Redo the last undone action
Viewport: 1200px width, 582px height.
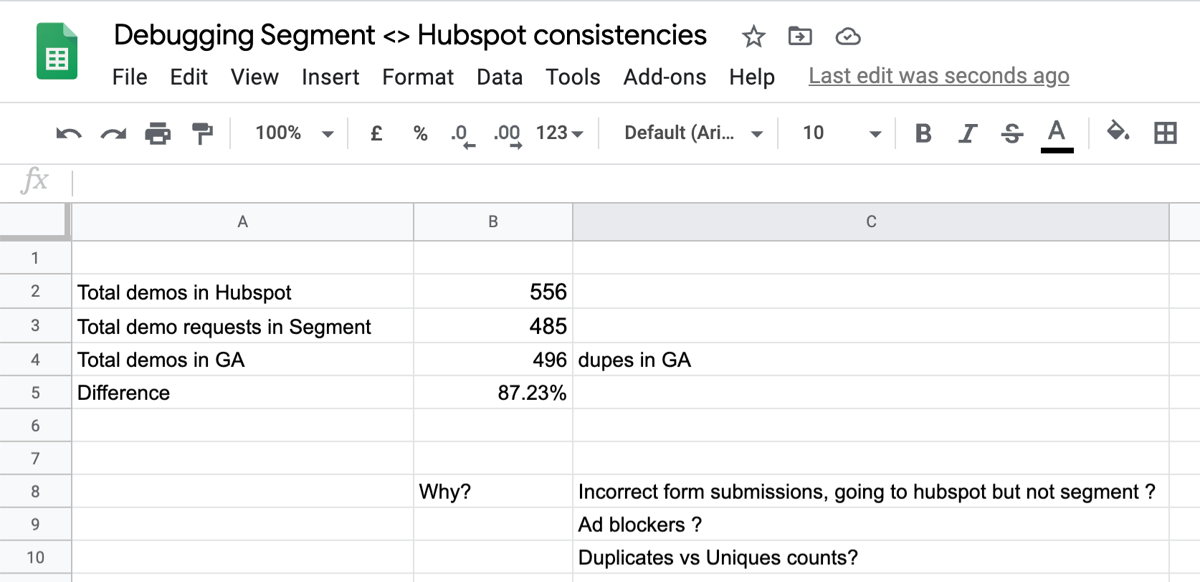pos(113,133)
